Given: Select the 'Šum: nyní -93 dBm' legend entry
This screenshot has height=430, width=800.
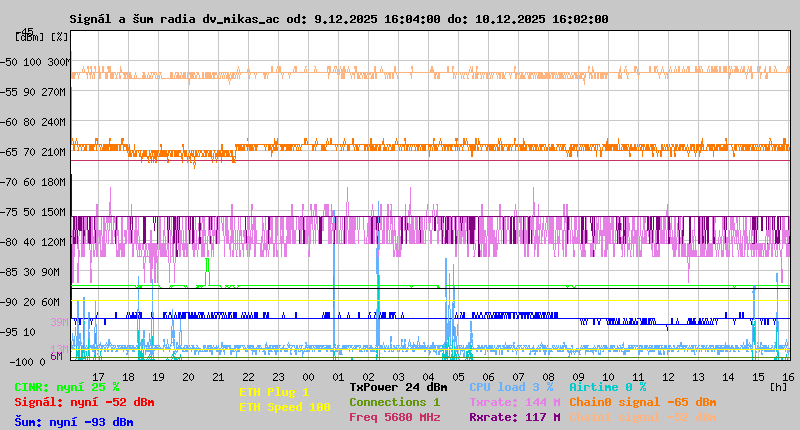Looking at the screenshot, I should (x=74, y=422).
